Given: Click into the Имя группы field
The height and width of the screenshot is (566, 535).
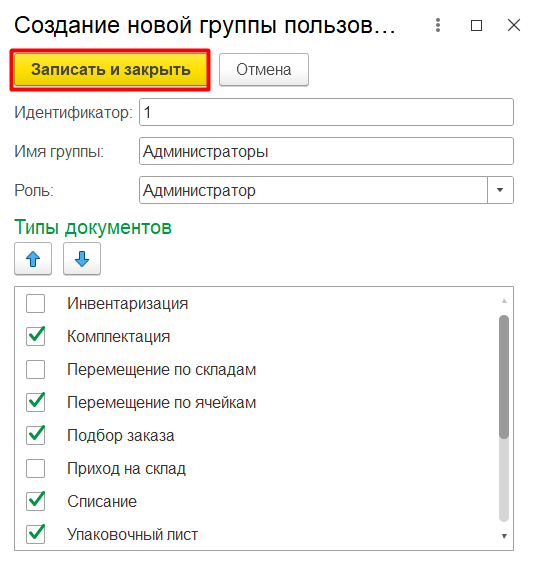Looking at the screenshot, I should (x=326, y=151).
